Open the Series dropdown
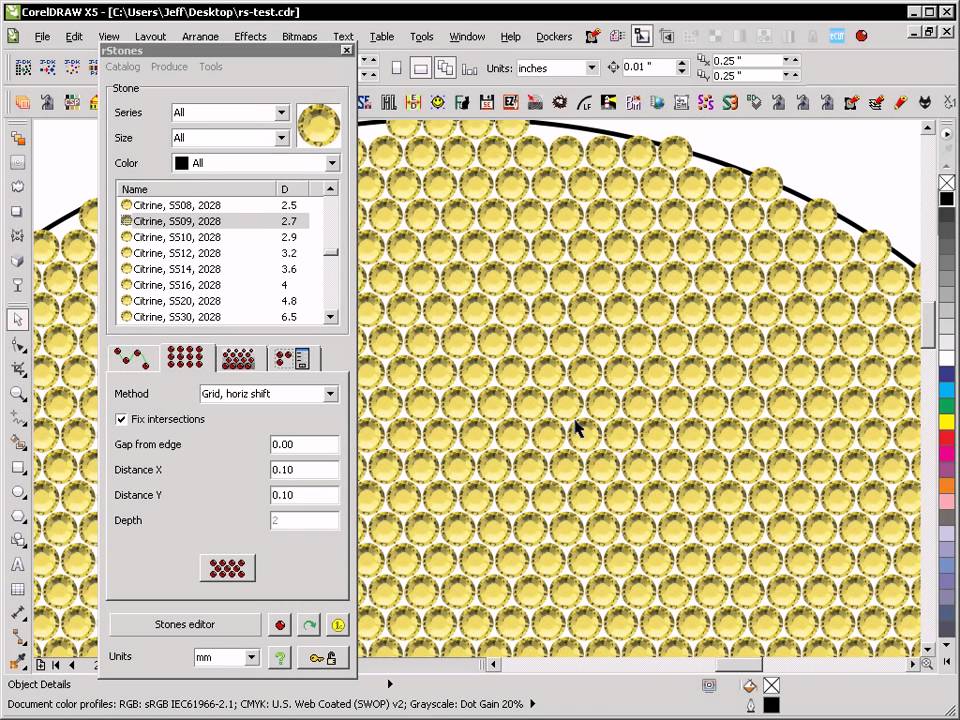The image size is (960, 720). coord(282,113)
